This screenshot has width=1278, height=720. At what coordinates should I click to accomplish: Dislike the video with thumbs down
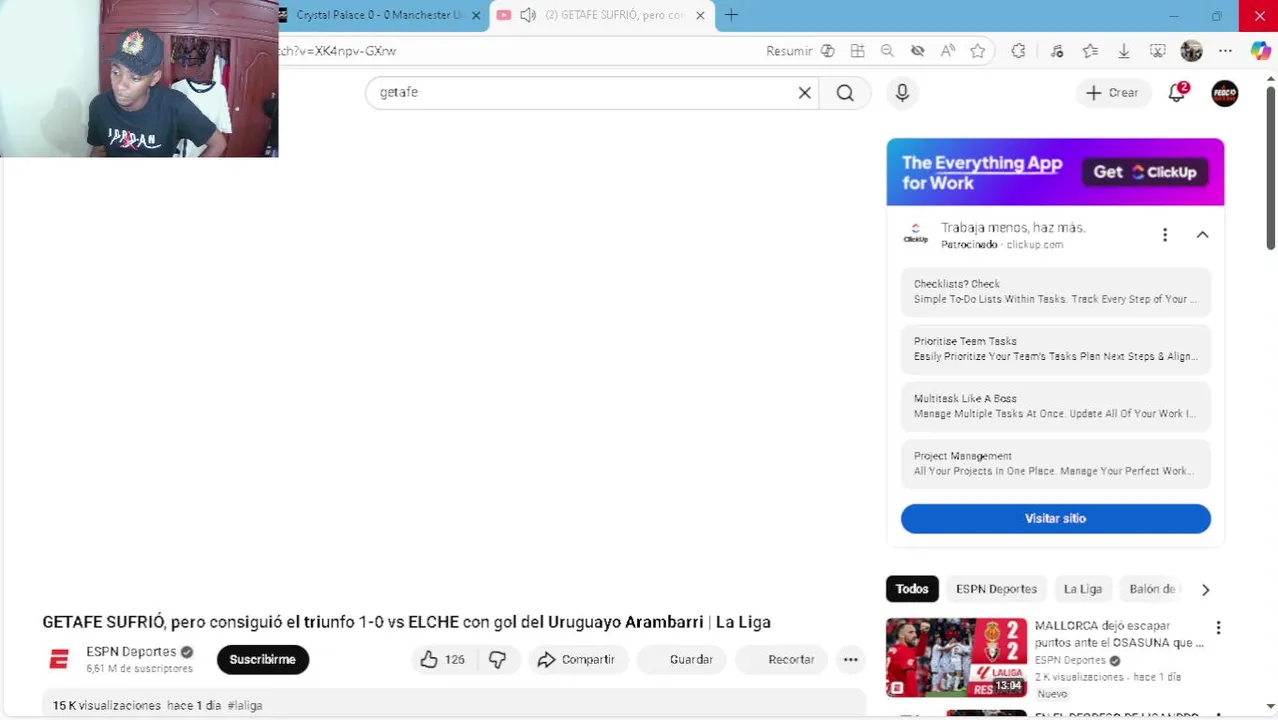(498, 659)
